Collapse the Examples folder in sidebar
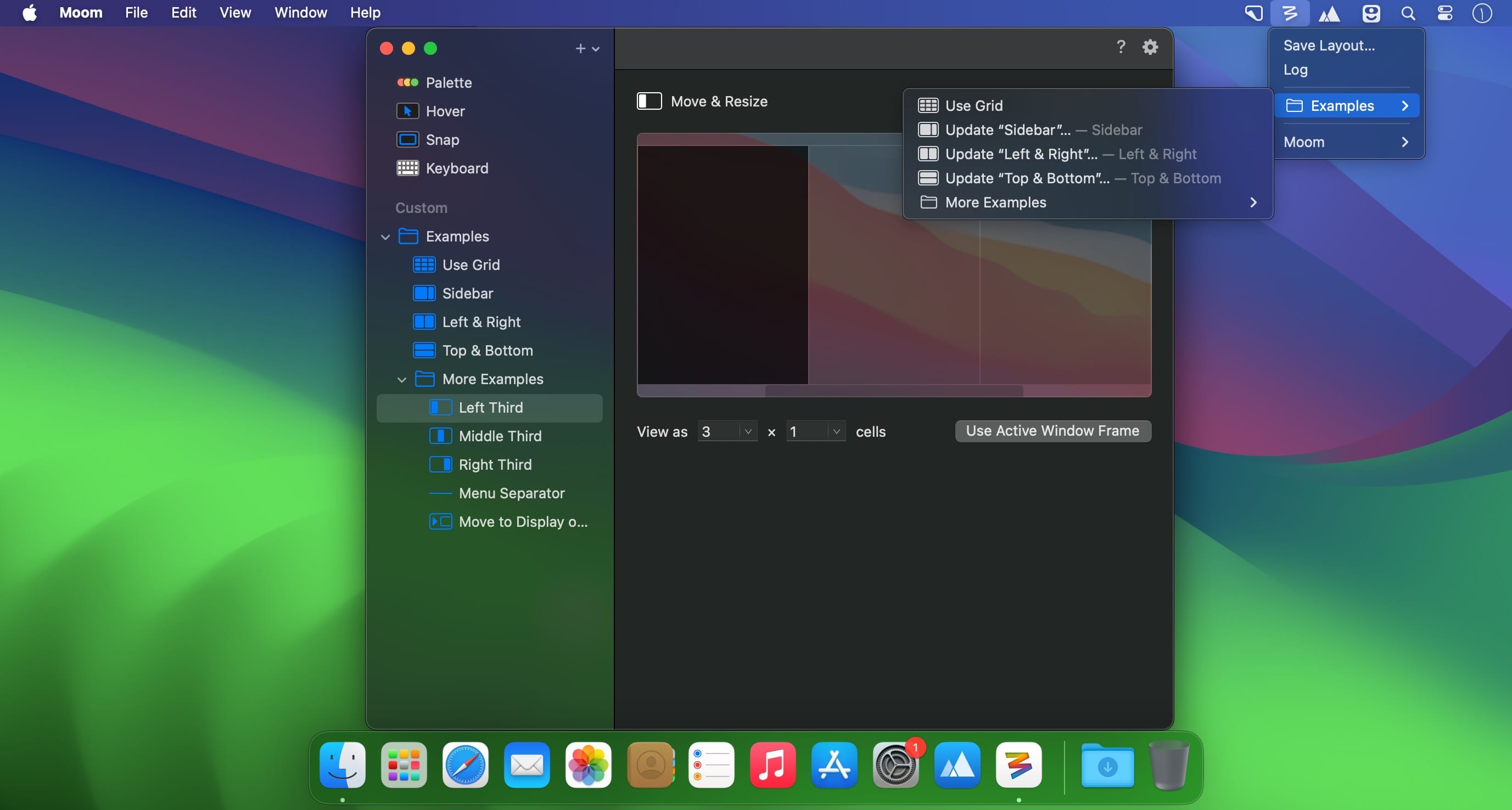This screenshot has height=810, width=1512. click(x=385, y=237)
